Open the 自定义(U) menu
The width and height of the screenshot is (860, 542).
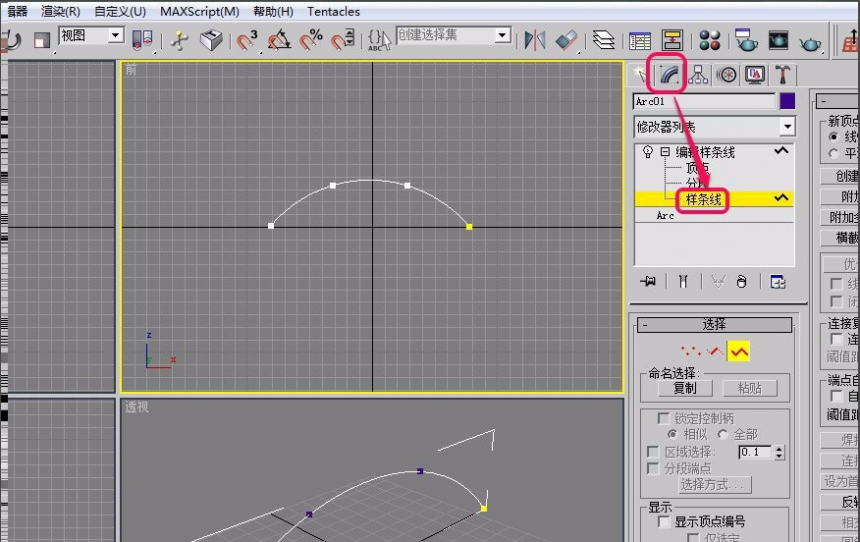point(120,12)
